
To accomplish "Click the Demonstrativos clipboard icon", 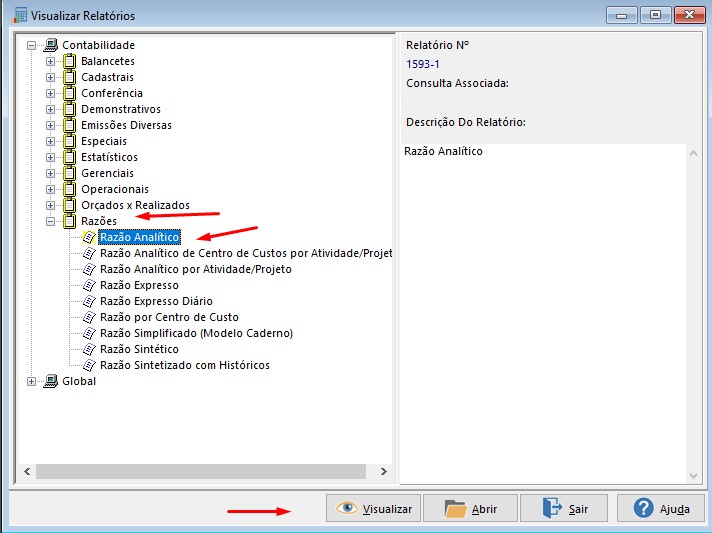I will [69, 109].
